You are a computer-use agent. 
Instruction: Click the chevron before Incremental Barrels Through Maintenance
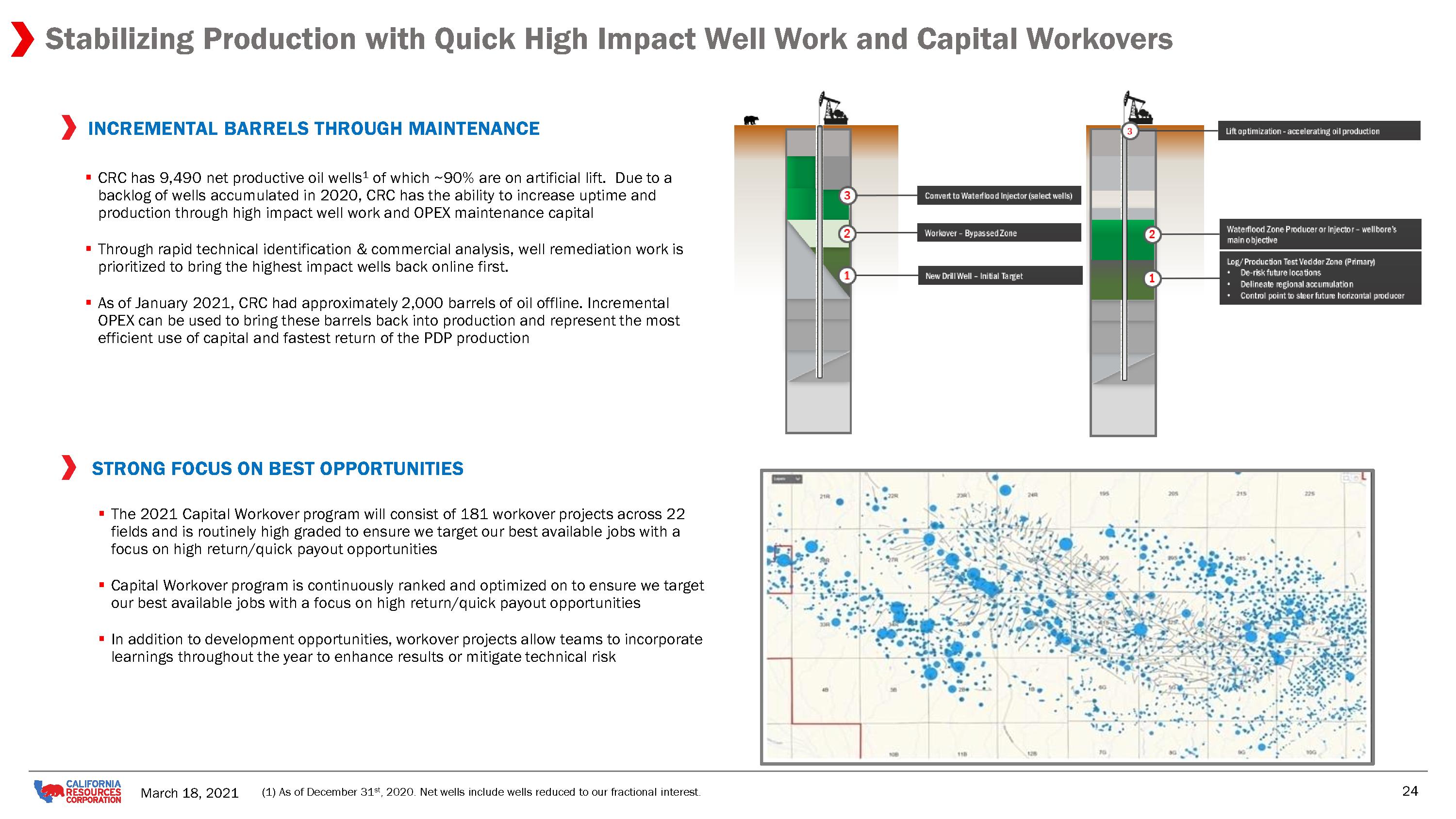pyautogui.click(x=68, y=128)
